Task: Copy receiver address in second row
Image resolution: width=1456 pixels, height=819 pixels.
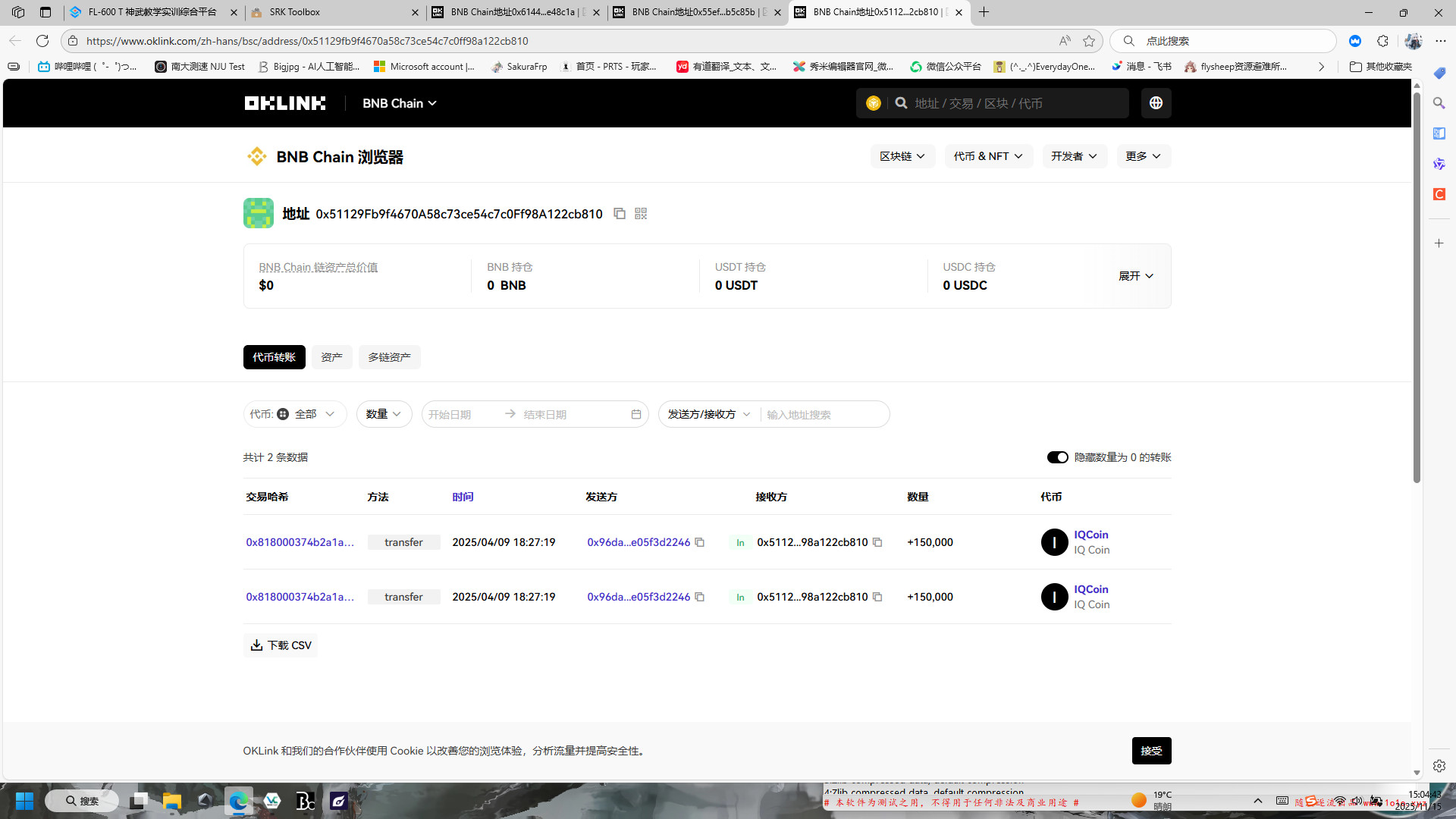Action: (x=877, y=597)
